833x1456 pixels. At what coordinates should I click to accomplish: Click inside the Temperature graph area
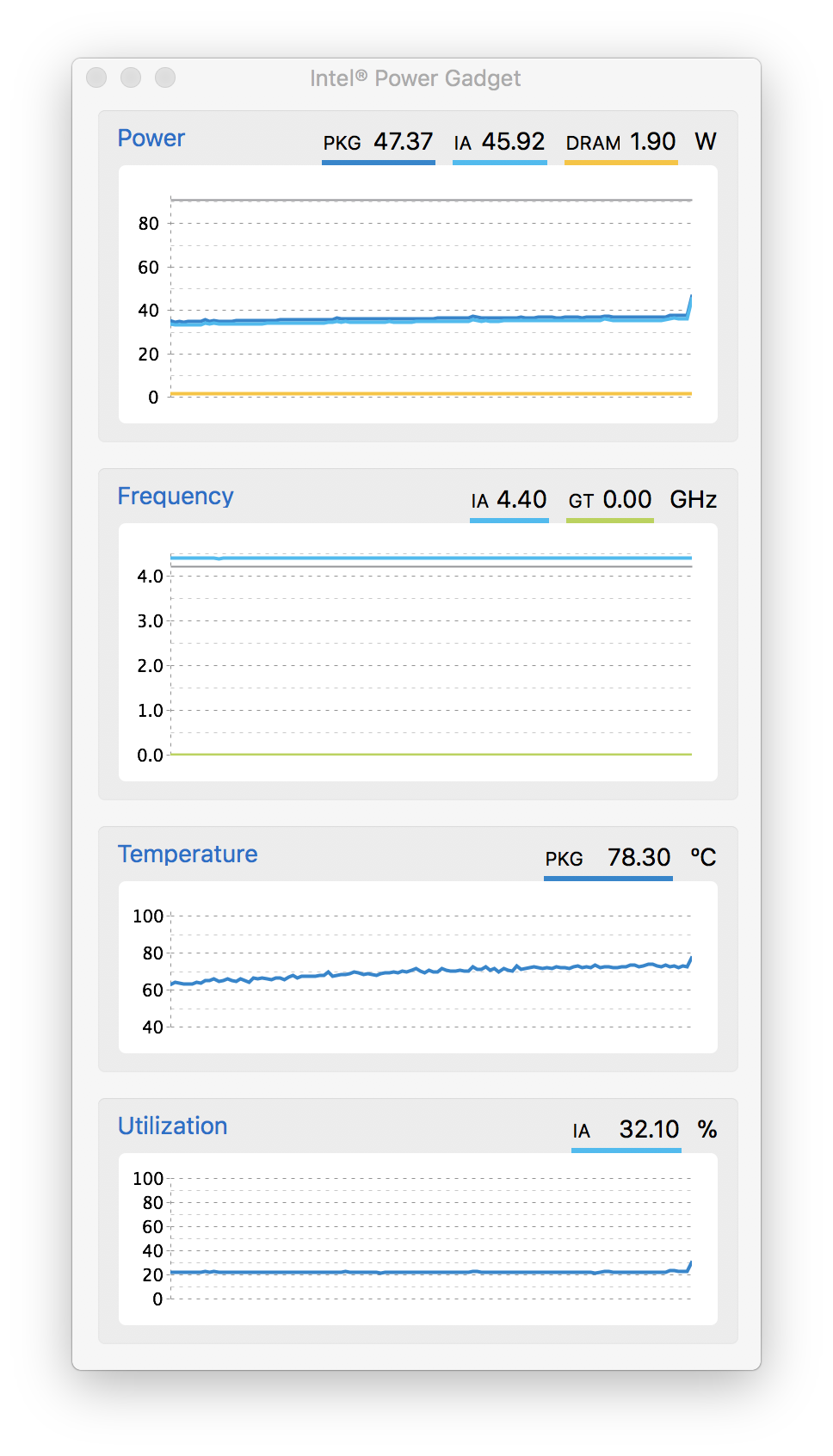[418, 967]
